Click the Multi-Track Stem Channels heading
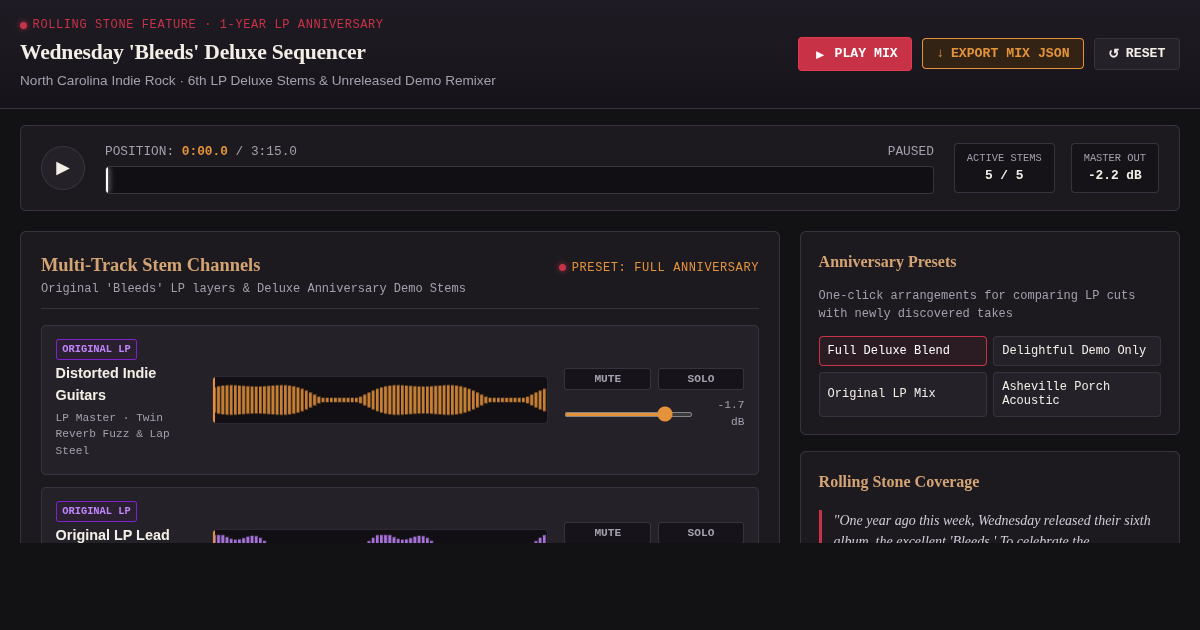Image resolution: width=1200 pixels, height=630 pixels. [x=151, y=265]
